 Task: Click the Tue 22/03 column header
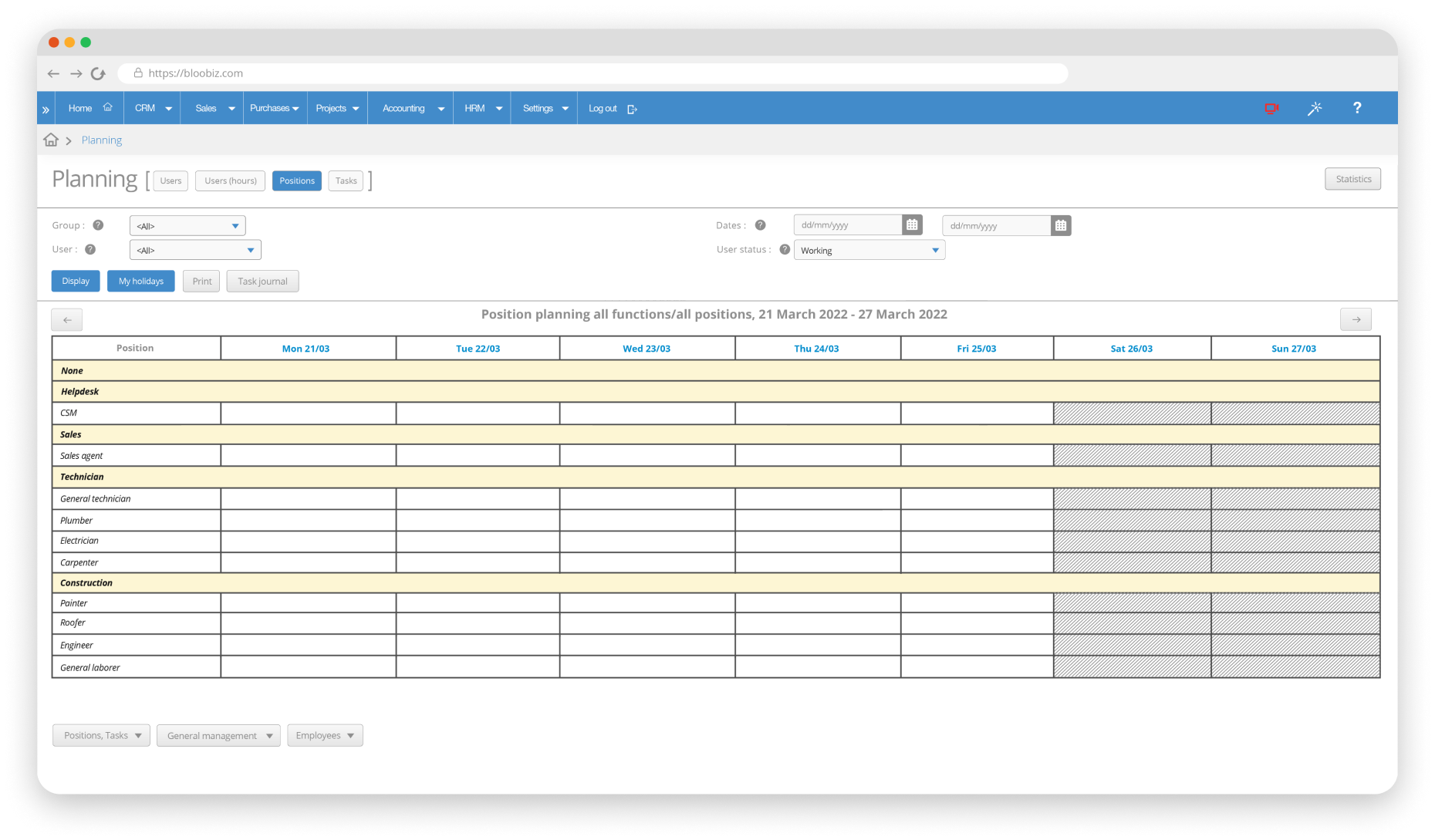478,349
